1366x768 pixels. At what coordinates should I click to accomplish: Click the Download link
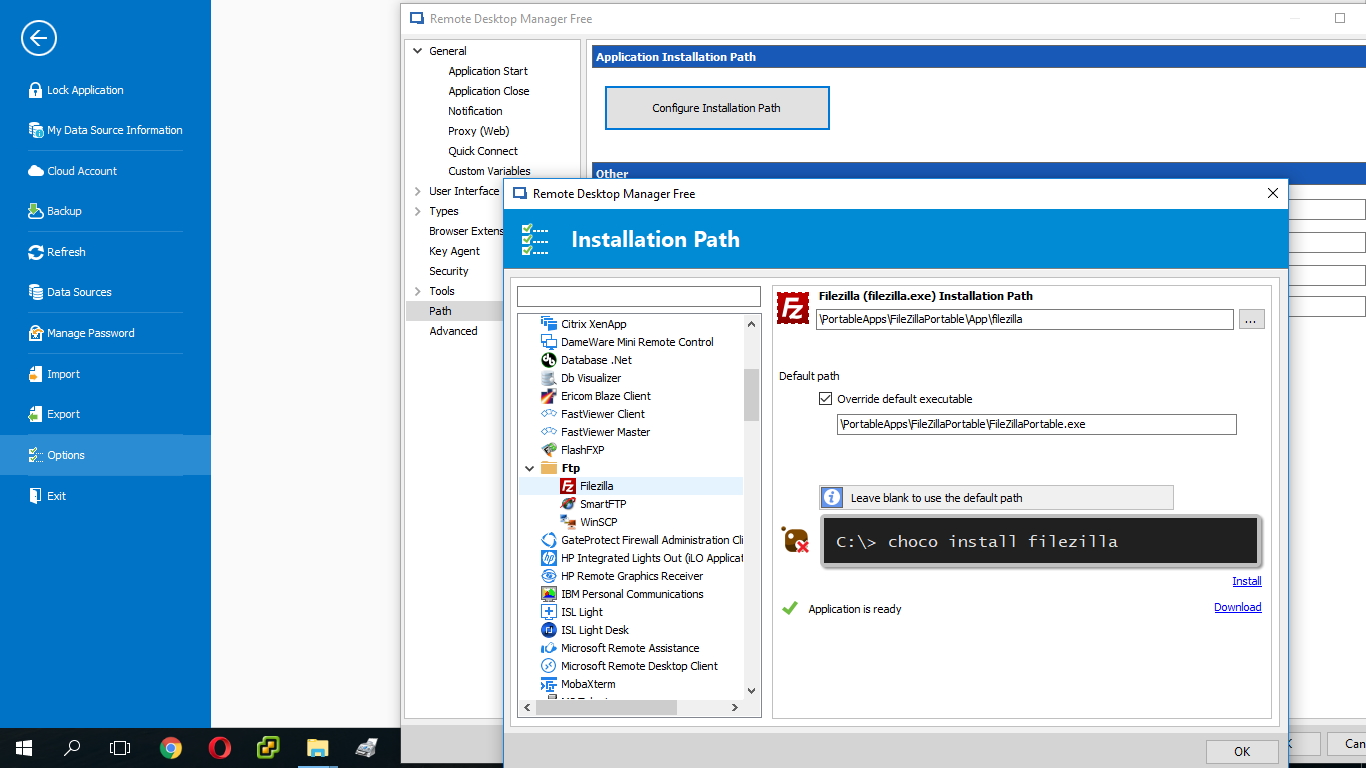coord(1238,607)
